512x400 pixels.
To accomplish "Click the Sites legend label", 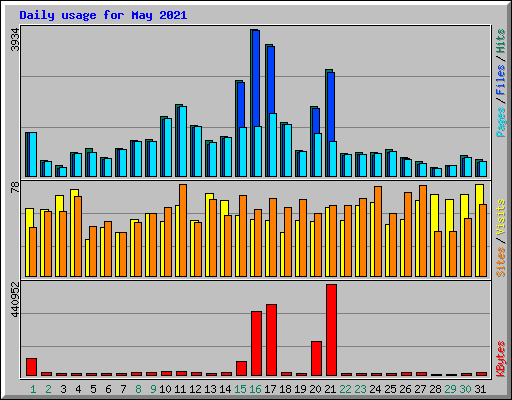I will coord(500,262).
